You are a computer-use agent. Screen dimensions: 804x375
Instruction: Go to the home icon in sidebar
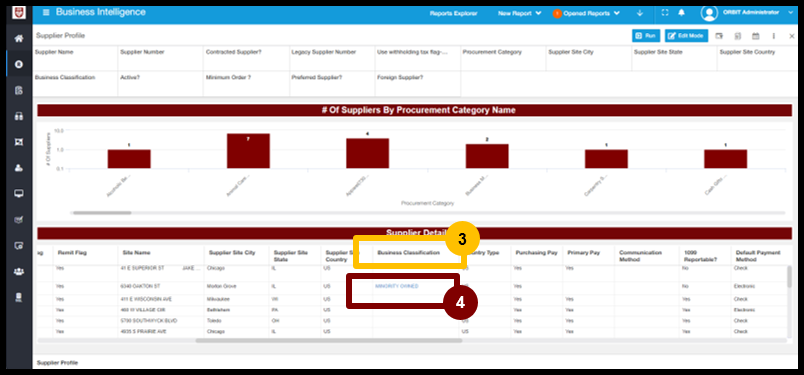pyautogui.click(x=19, y=38)
